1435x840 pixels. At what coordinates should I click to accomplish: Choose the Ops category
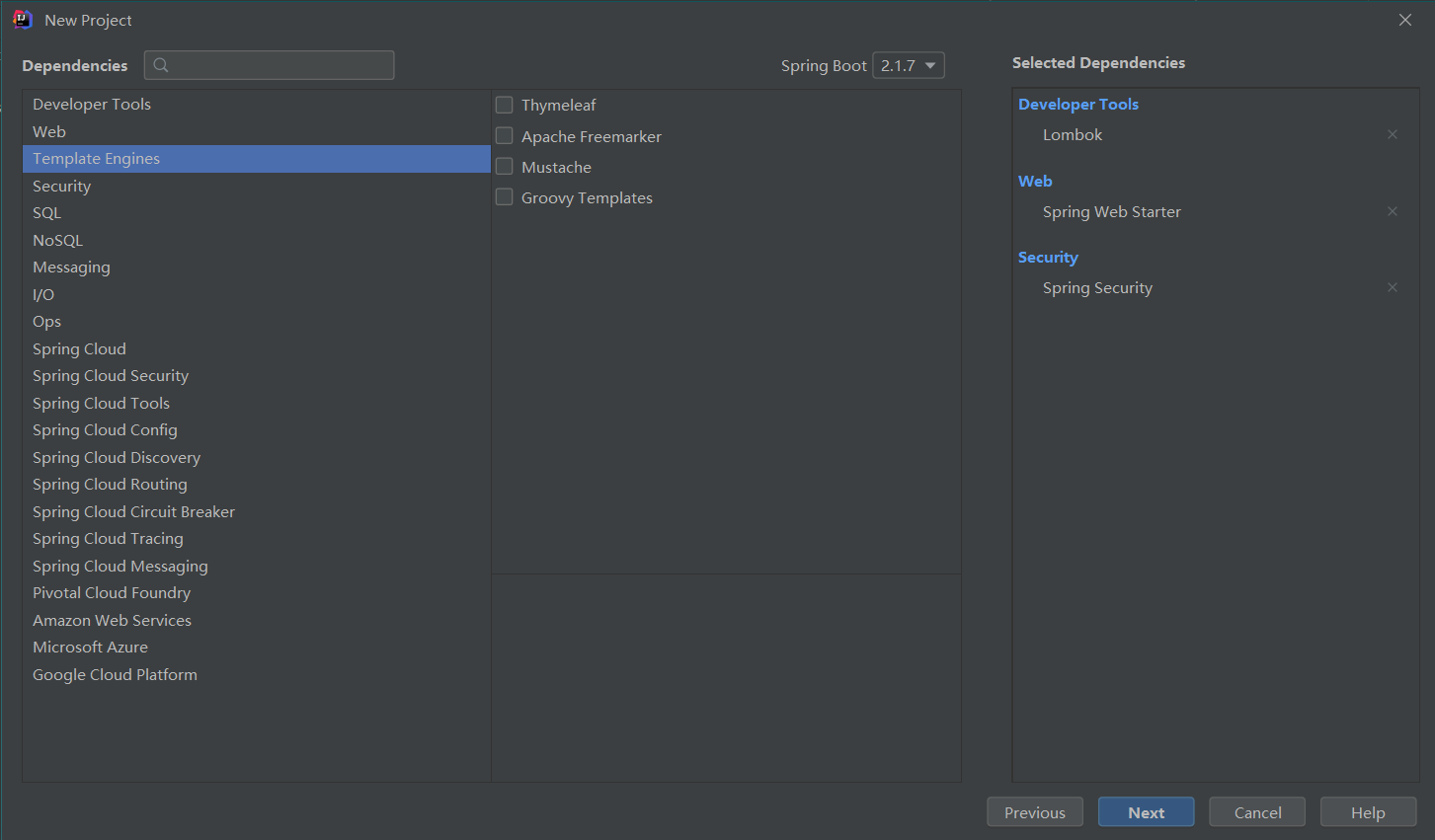[257, 321]
